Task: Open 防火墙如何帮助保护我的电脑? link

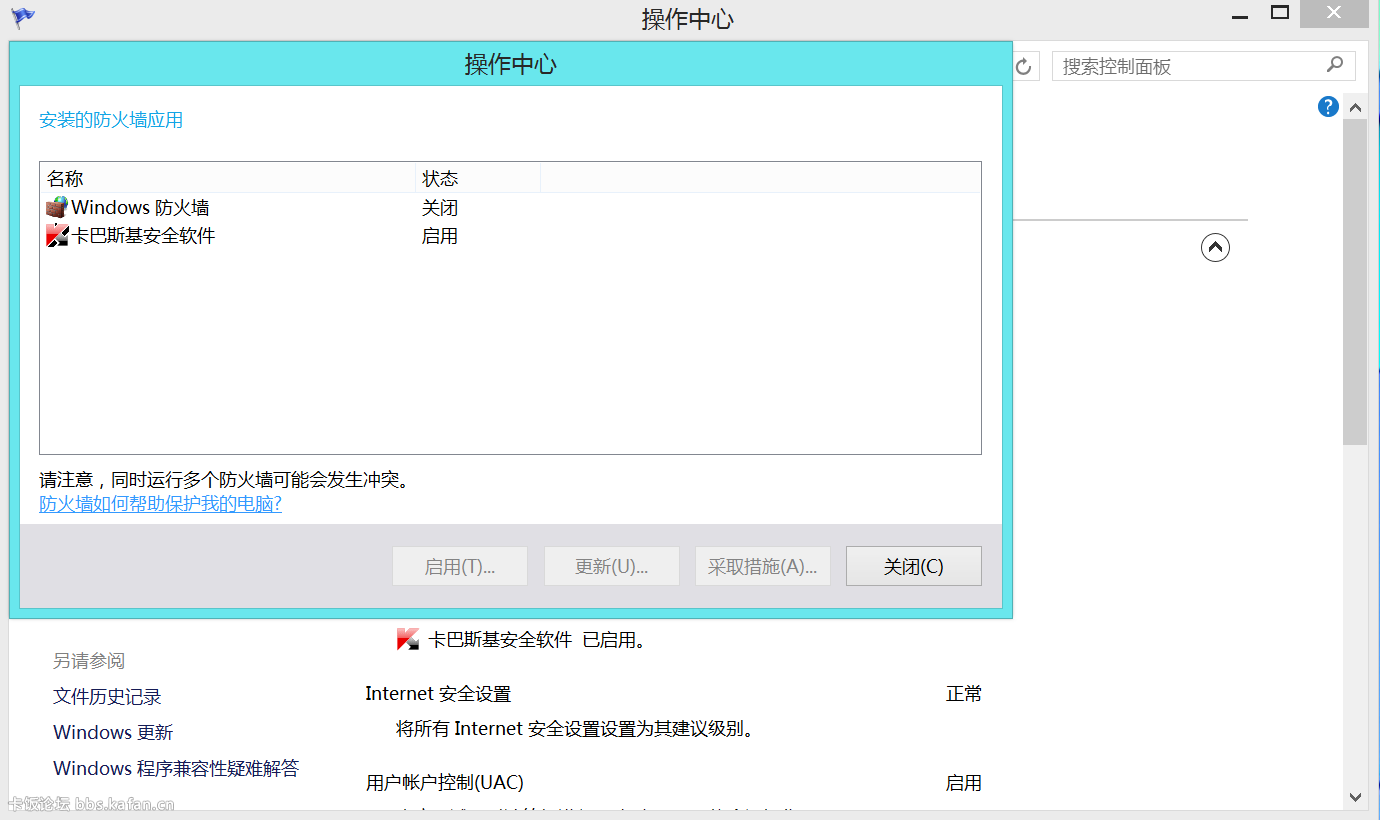Action: click(x=160, y=504)
